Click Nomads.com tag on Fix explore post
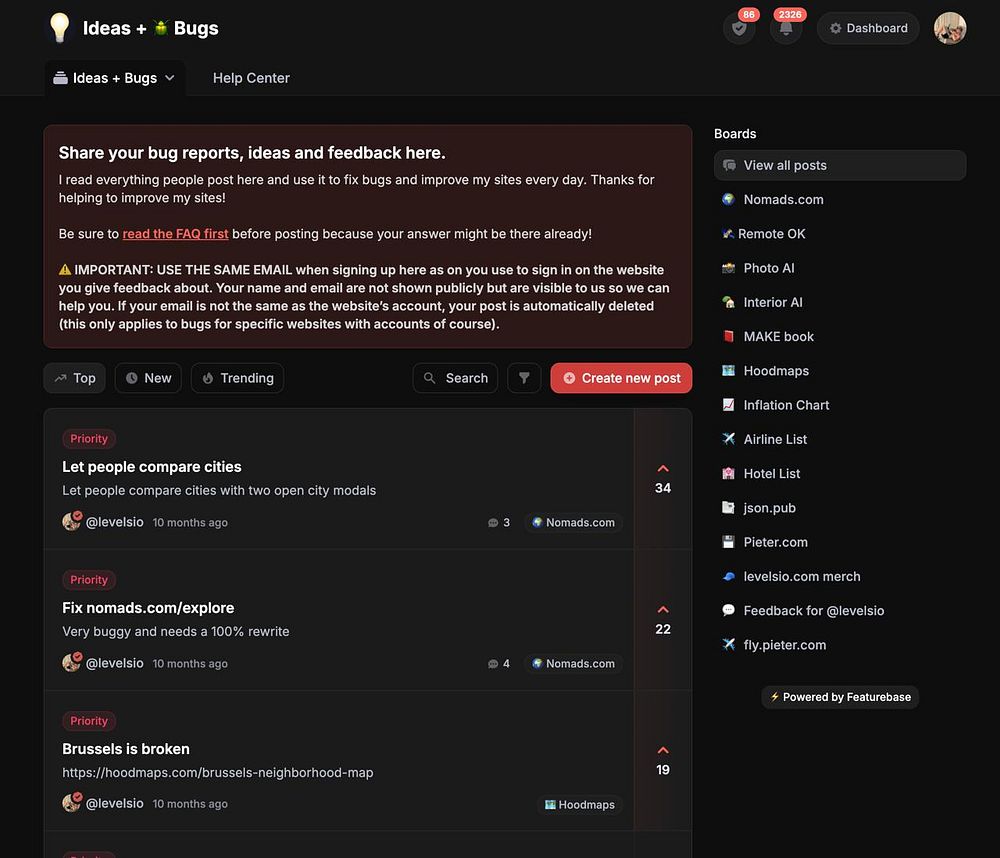Image resolution: width=1000 pixels, height=858 pixels. click(x=573, y=663)
